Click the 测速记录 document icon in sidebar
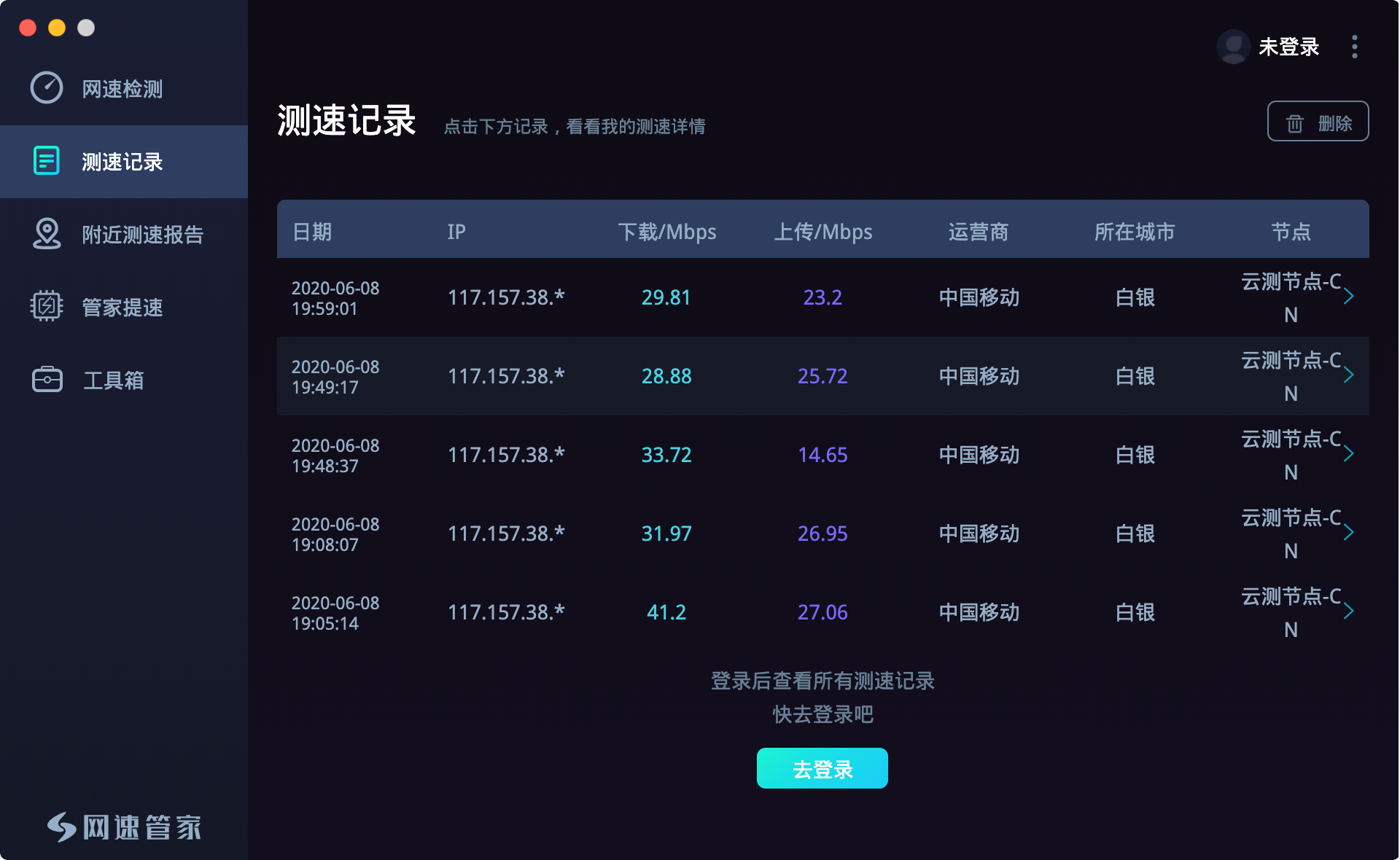 (46, 161)
